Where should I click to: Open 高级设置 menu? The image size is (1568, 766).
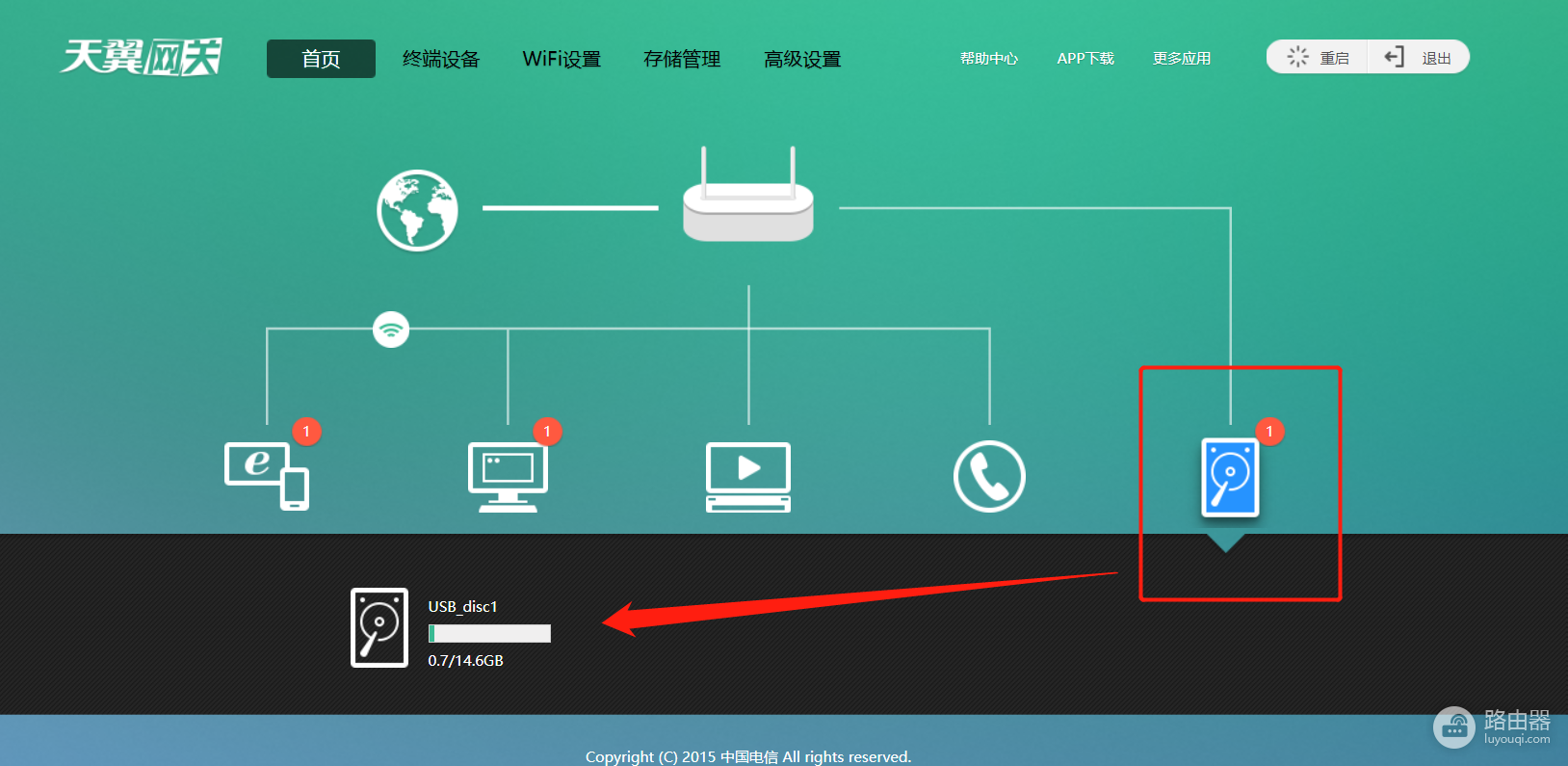click(802, 59)
